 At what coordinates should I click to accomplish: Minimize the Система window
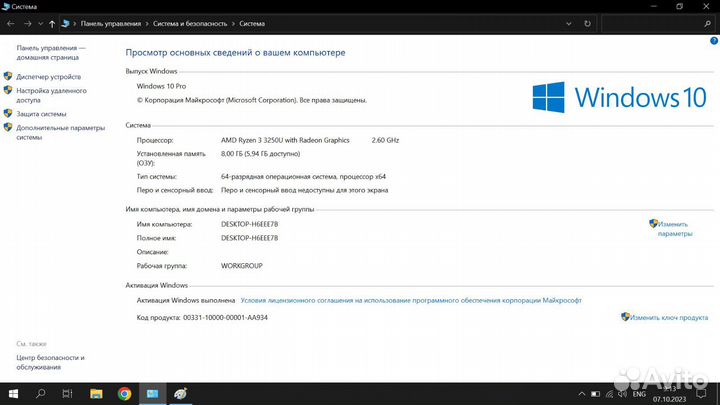click(654, 6)
